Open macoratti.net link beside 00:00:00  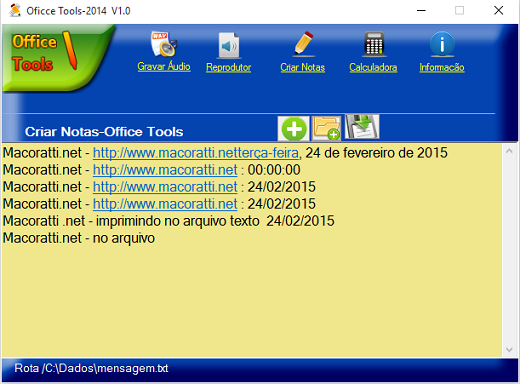click(x=165, y=170)
